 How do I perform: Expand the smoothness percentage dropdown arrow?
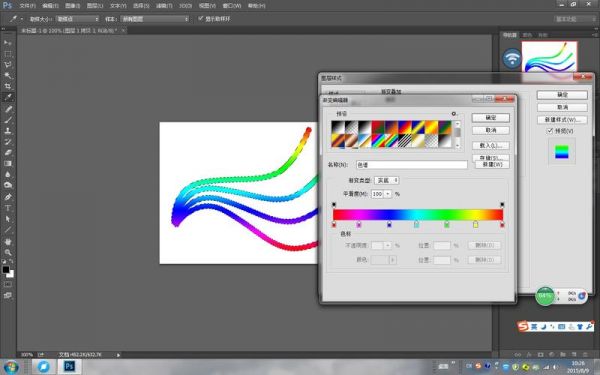(x=388, y=194)
